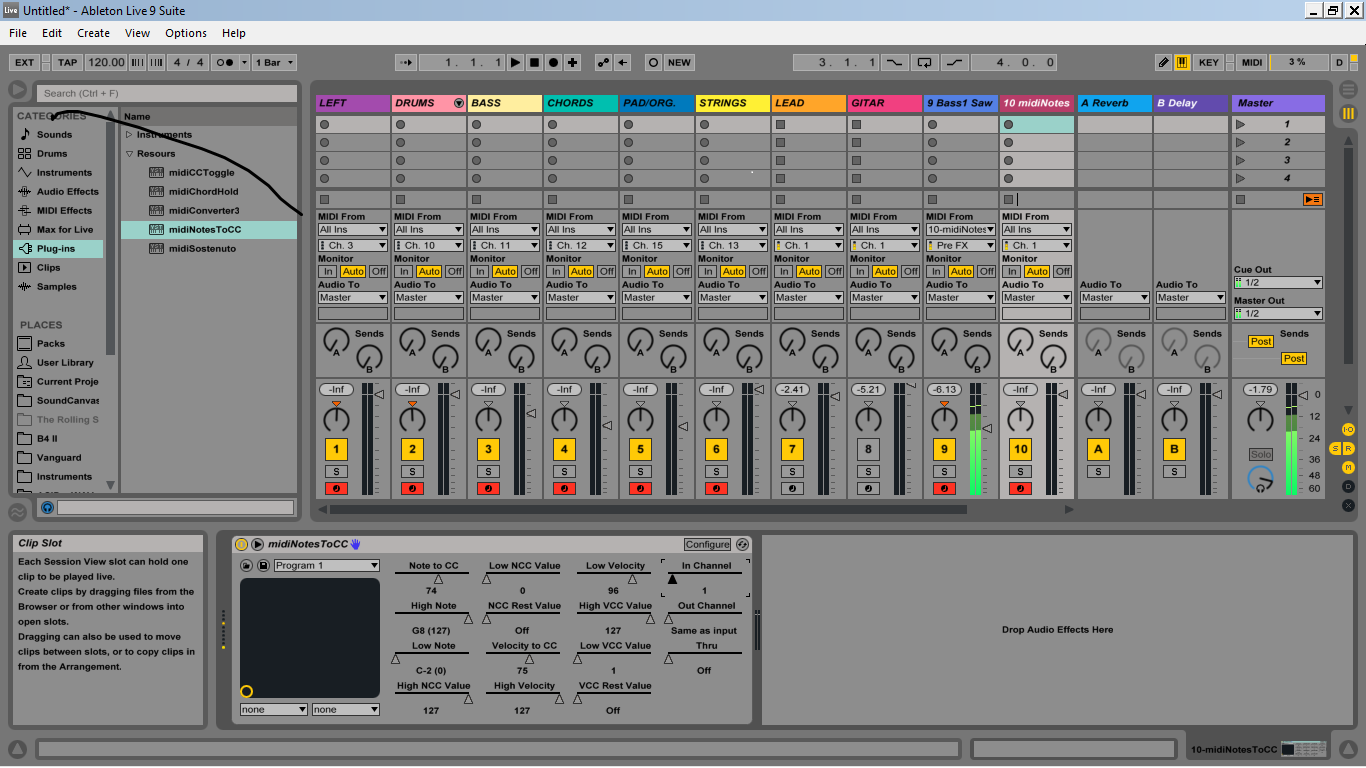Screen dimensions: 1366x768
Task: Solo track 3 BASS
Action: click(x=488, y=471)
